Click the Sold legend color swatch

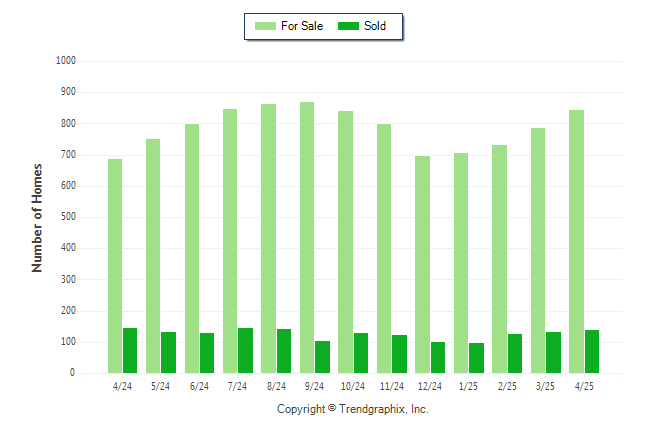348,26
